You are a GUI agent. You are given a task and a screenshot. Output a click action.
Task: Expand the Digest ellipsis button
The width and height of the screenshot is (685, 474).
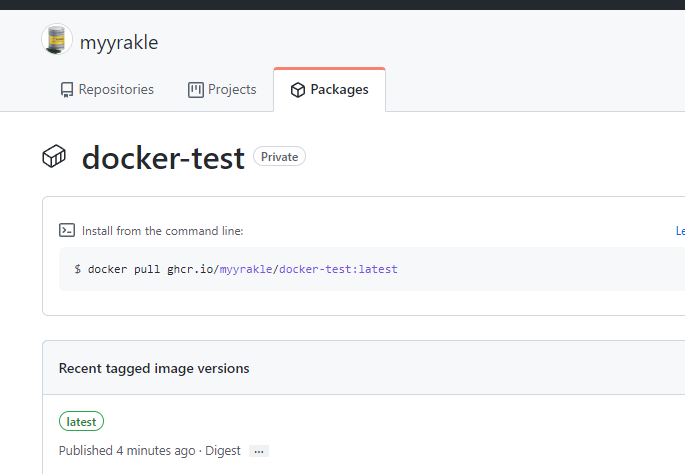[x=259, y=451]
